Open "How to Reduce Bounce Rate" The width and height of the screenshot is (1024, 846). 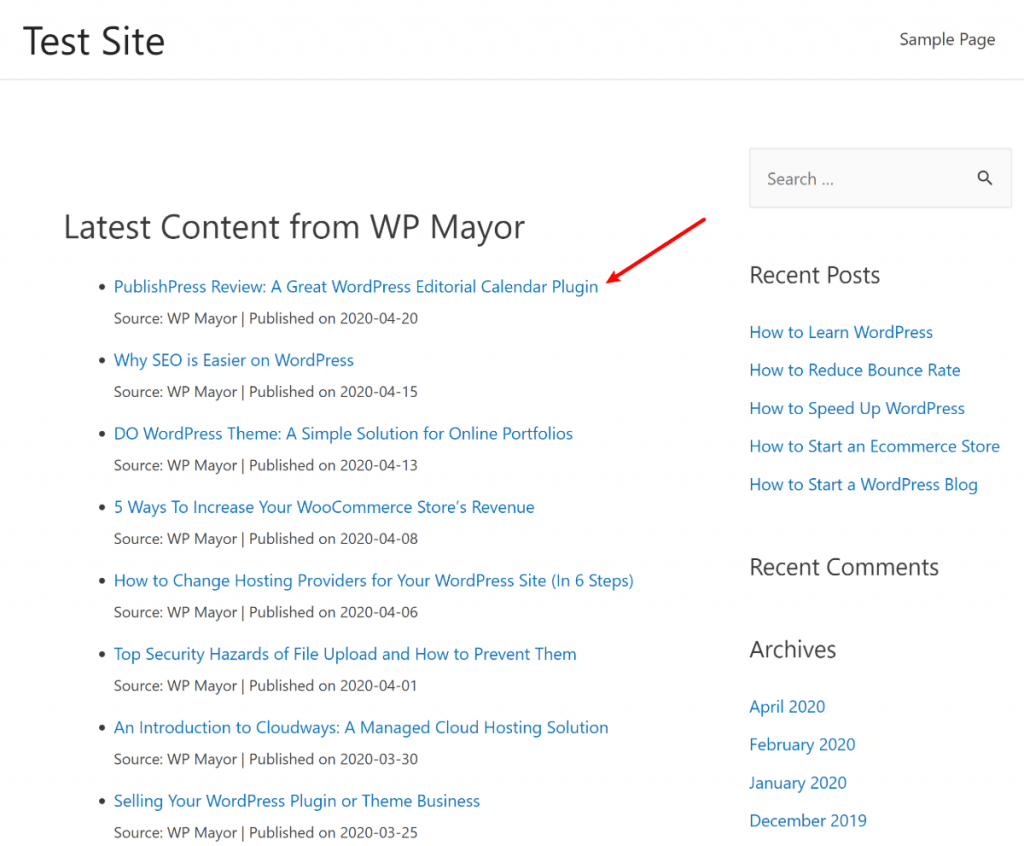854,370
